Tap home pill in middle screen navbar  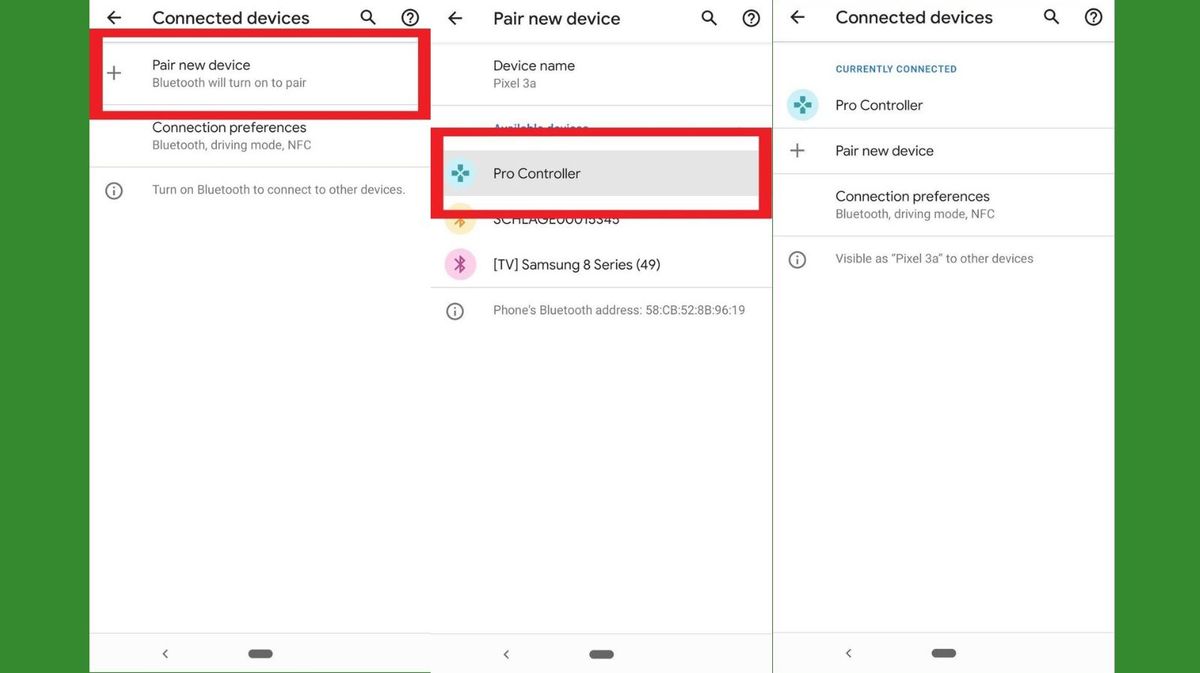tap(602, 654)
